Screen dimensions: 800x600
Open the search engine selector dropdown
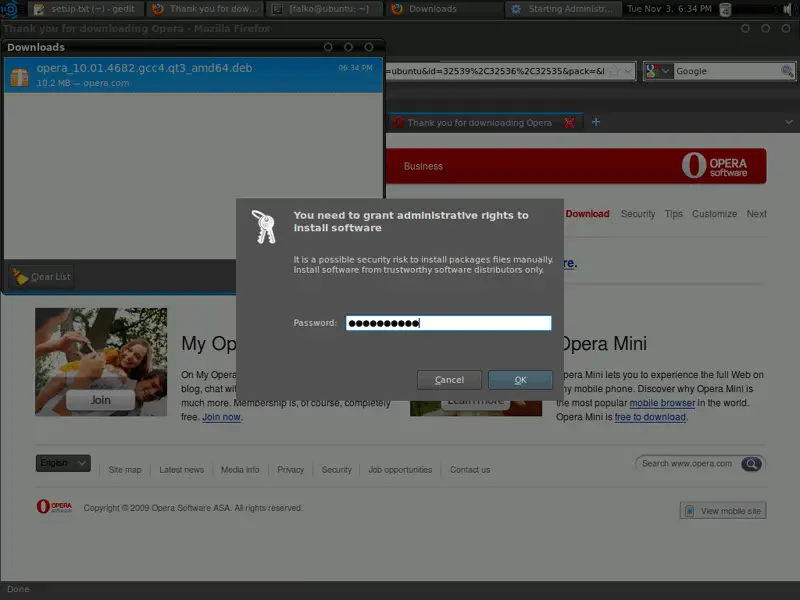[x=658, y=71]
